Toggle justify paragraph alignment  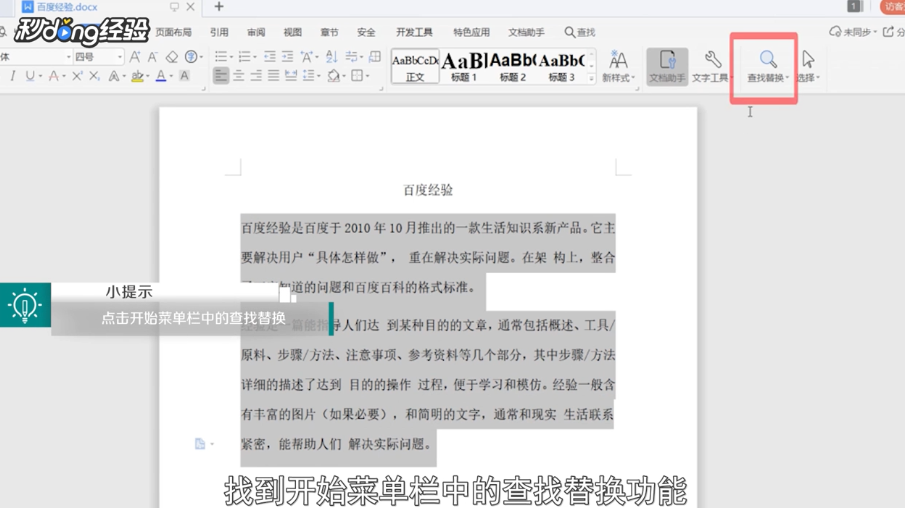[x=273, y=76]
